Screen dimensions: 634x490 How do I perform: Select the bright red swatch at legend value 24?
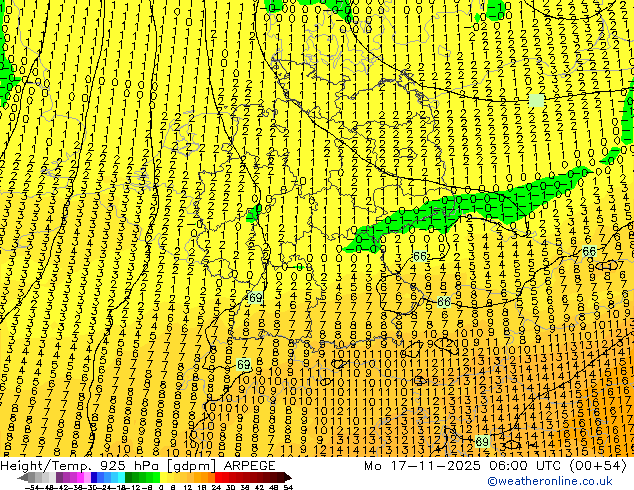[218, 477]
